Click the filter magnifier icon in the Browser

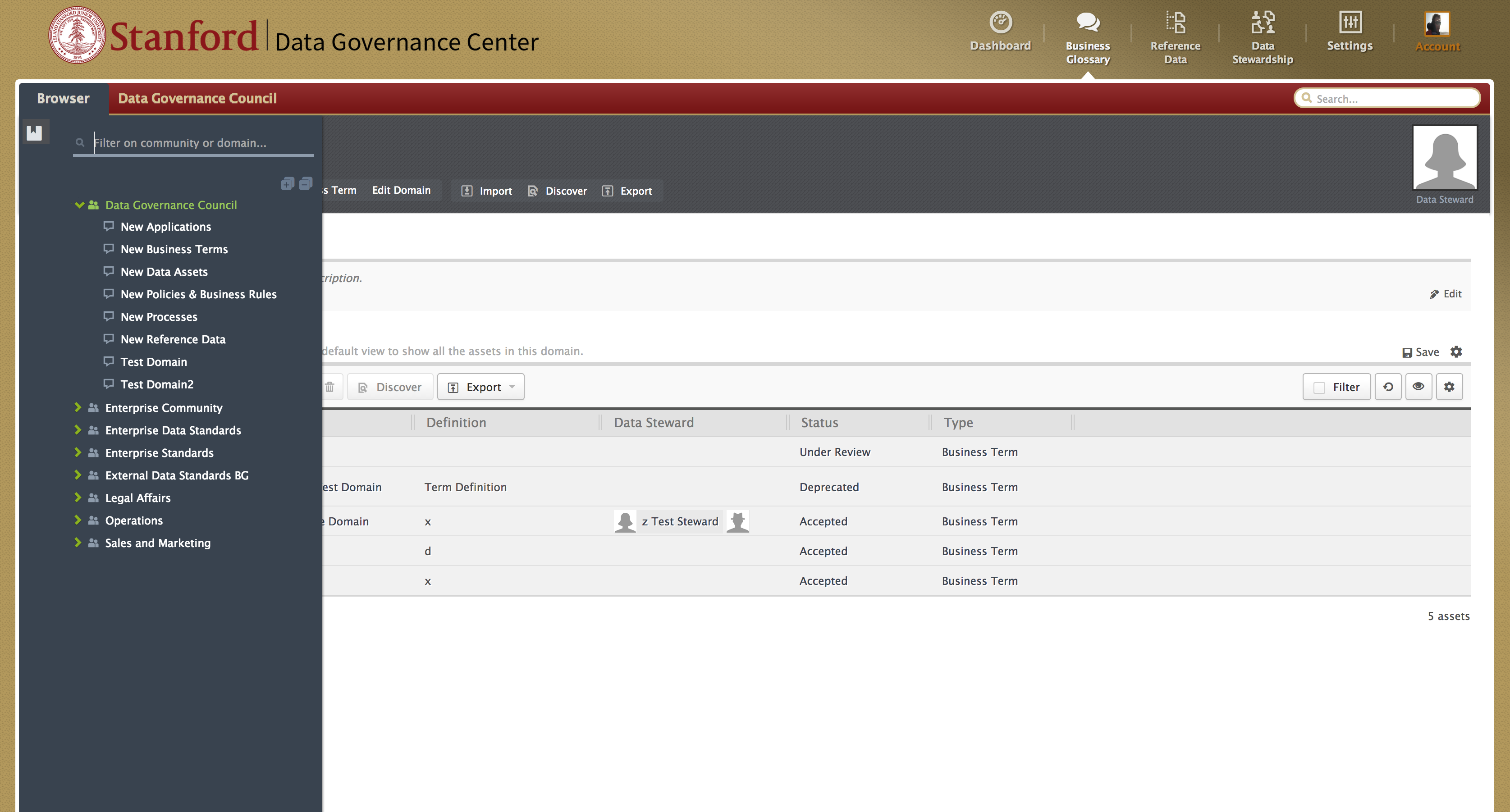pos(80,142)
